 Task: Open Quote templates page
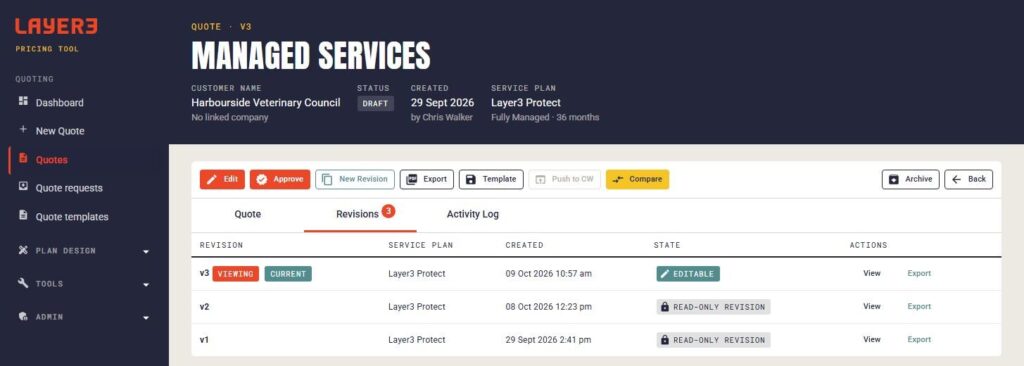pyautogui.click(x=72, y=216)
